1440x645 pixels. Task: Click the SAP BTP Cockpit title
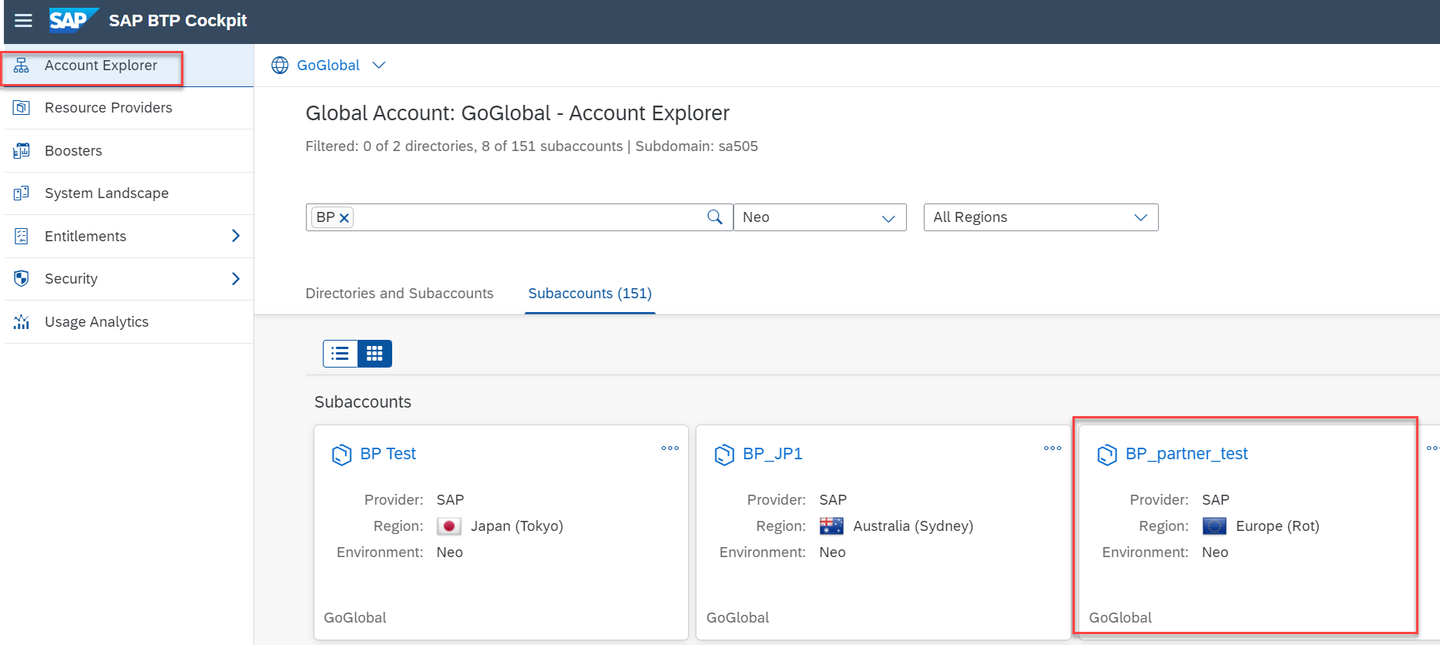178,21
